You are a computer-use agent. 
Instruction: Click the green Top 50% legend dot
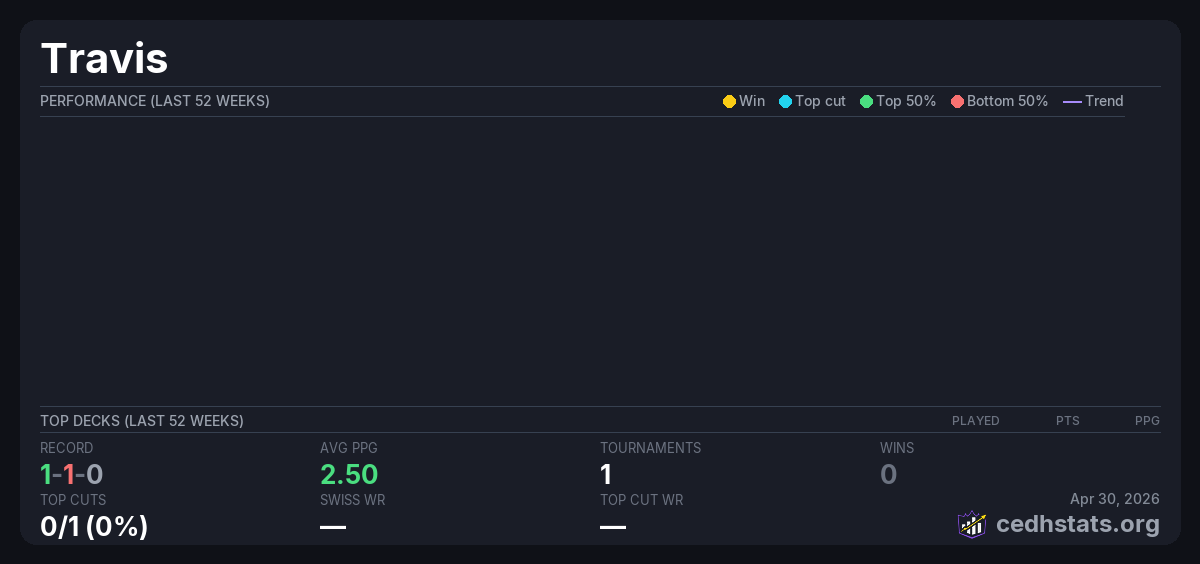pos(866,101)
